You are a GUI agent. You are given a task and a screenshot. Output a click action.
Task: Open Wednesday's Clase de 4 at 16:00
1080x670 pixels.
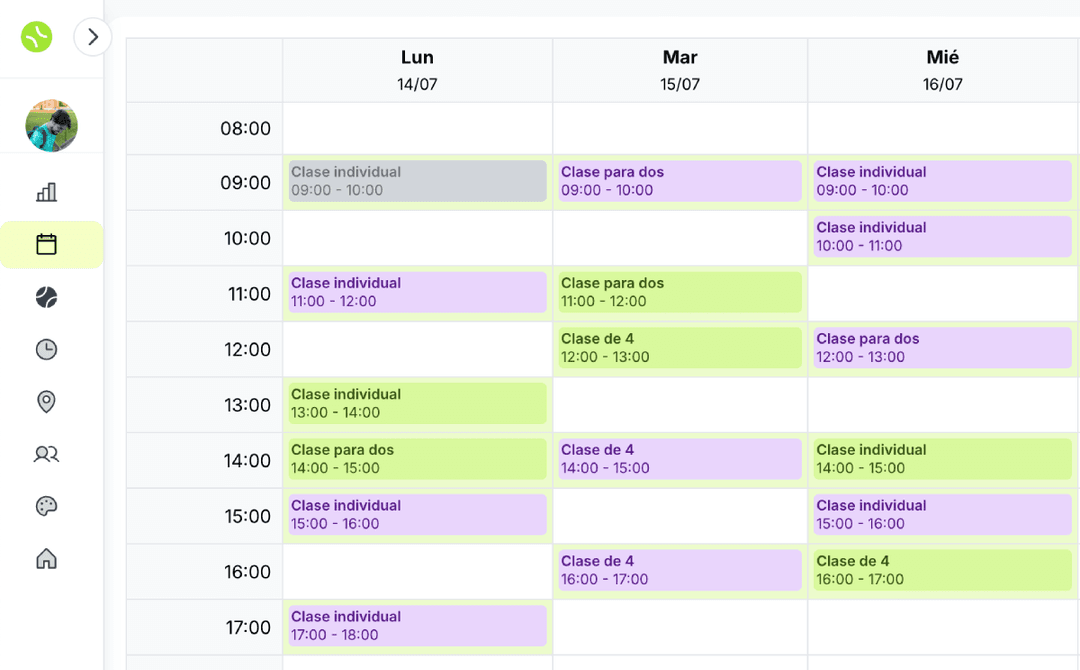click(x=942, y=570)
